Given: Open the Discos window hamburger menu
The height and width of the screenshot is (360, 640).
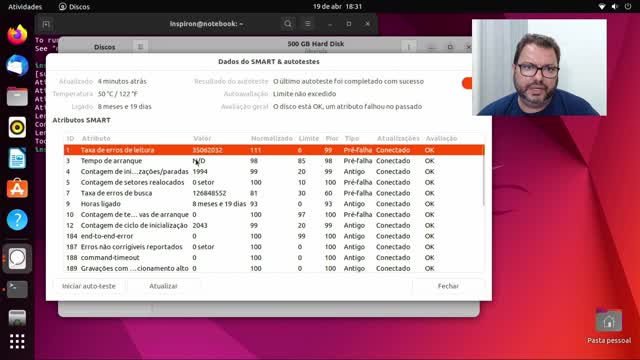Looking at the screenshot, I should 140,47.
